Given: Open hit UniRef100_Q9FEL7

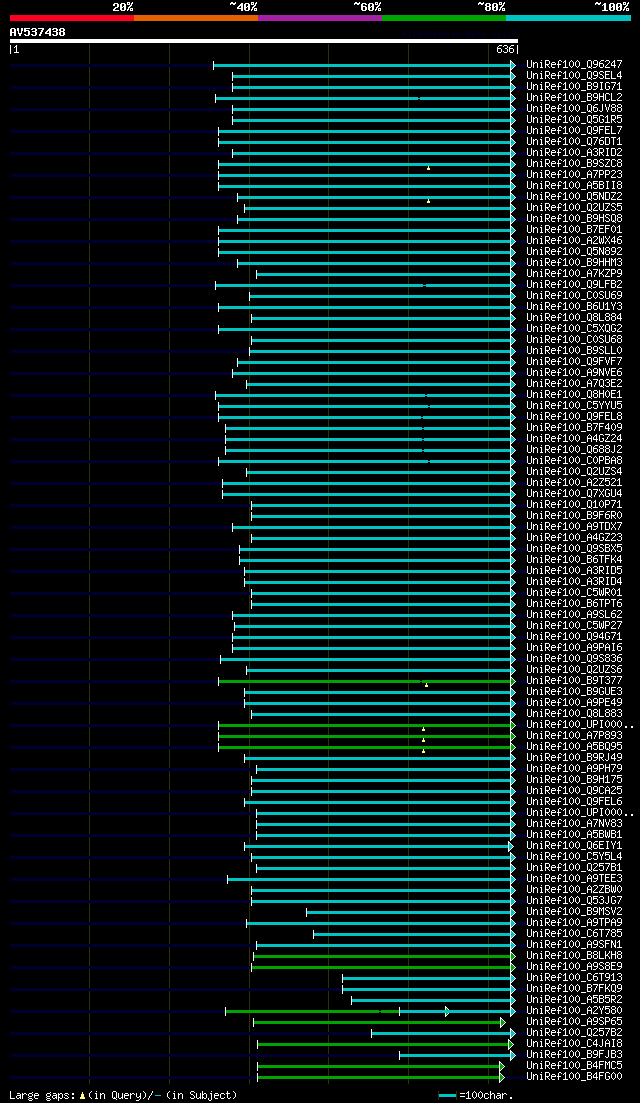Looking at the screenshot, I should (574, 131).
